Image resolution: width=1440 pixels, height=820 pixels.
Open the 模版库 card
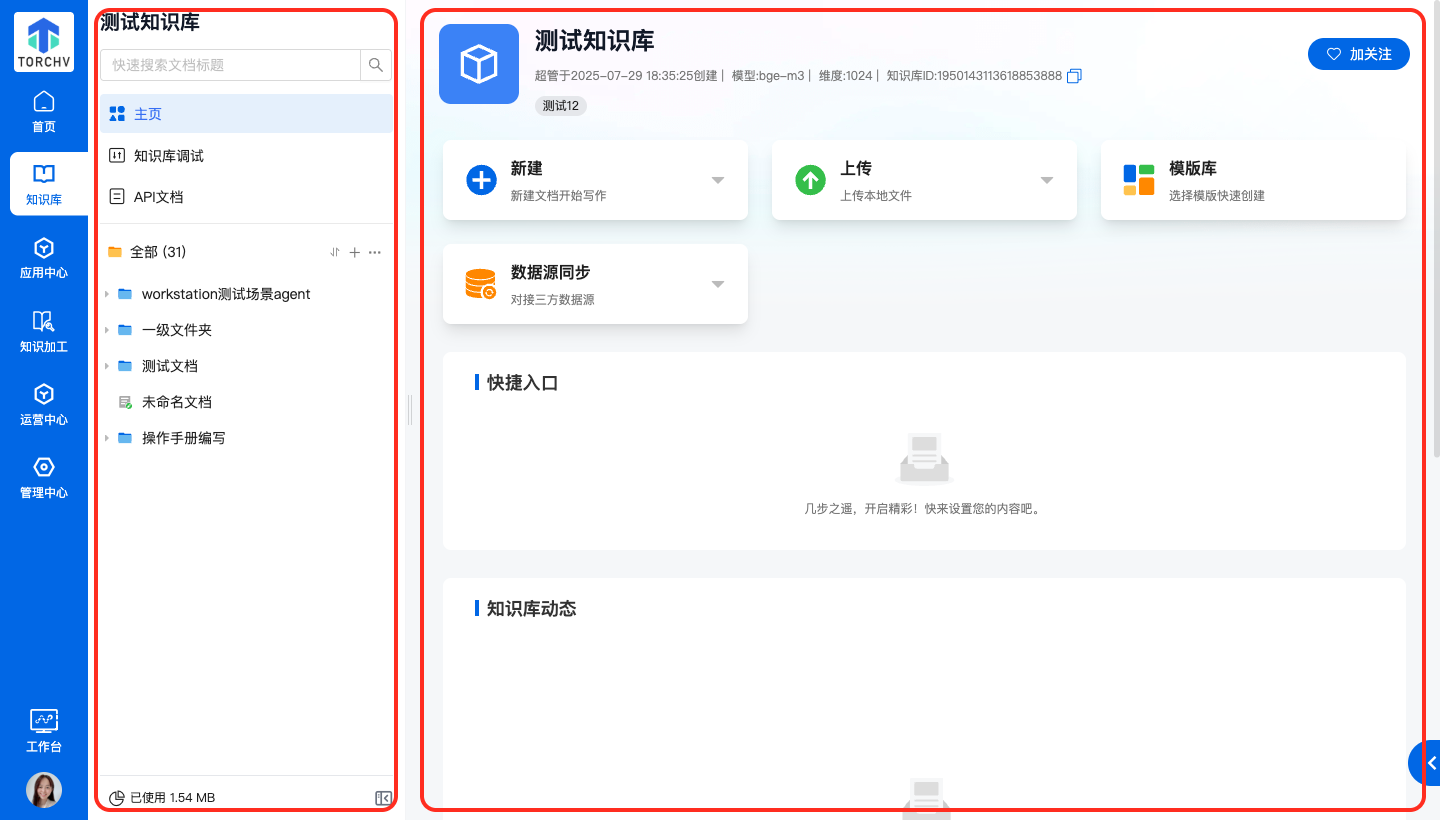[x=1252, y=180]
